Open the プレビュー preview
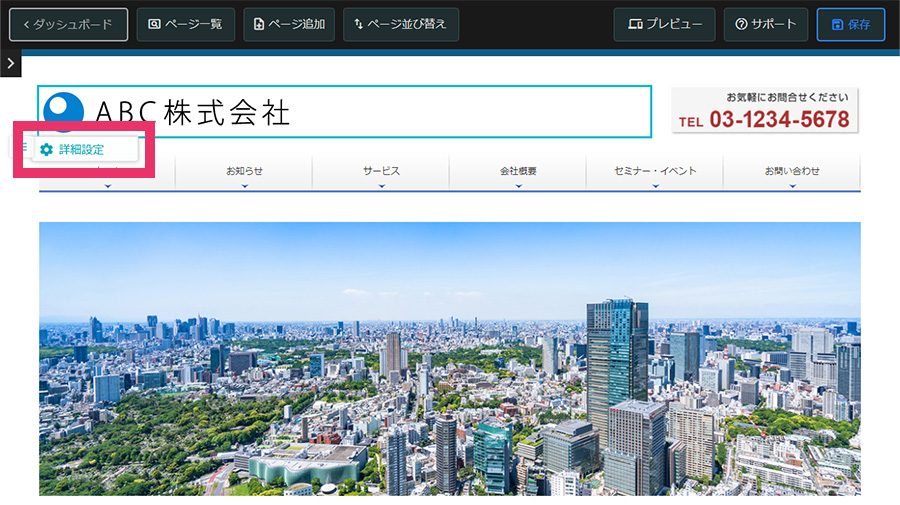 664,24
